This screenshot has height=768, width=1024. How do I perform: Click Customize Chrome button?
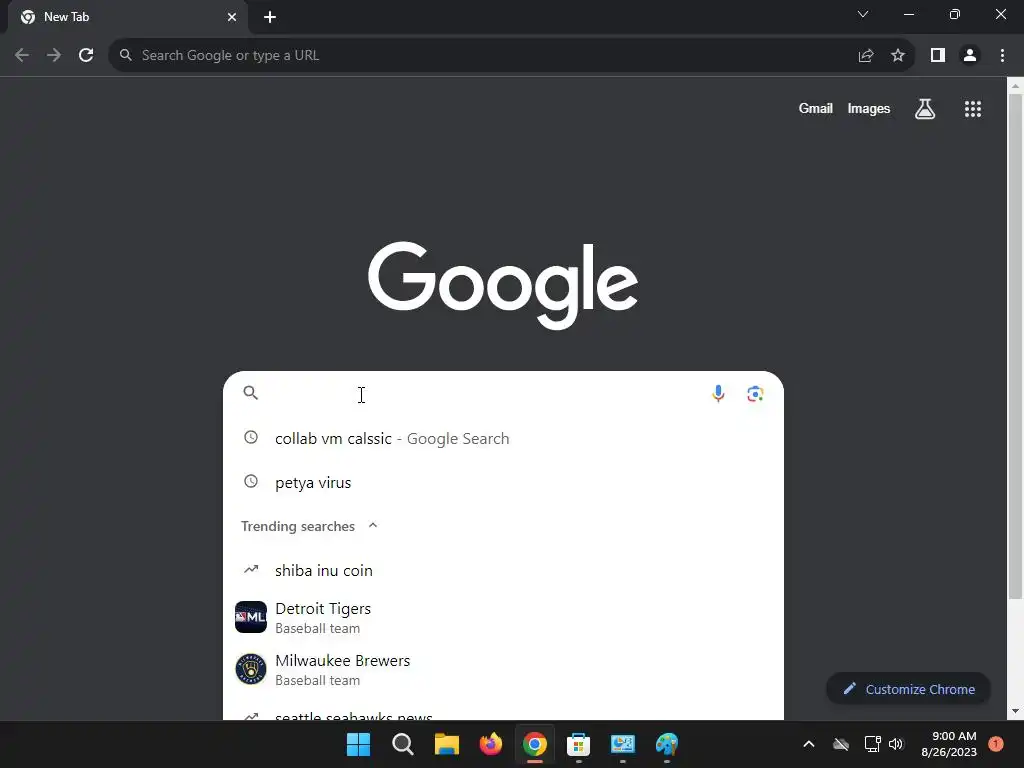[908, 689]
